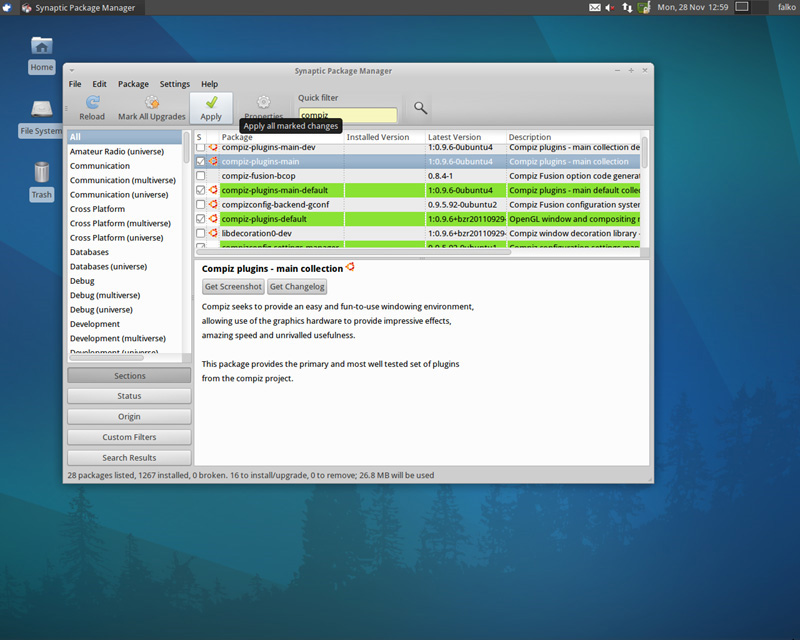Click the Get Screenshot button
The height and width of the screenshot is (640, 800).
[x=233, y=287]
